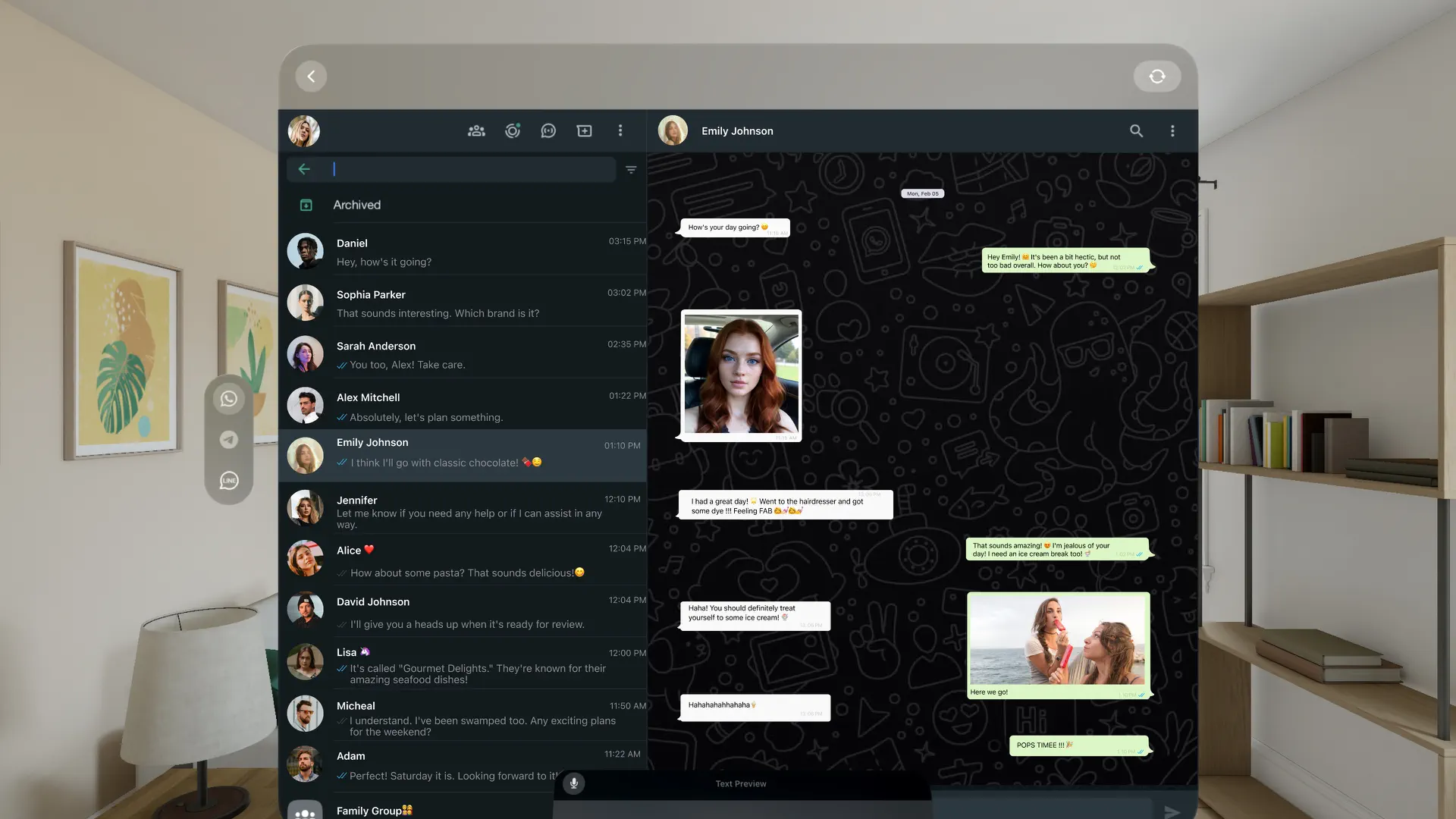This screenshot has height=819, width=1456.
Task: Open Emily Johnson's chat options menu
Action: [1172, 130]
